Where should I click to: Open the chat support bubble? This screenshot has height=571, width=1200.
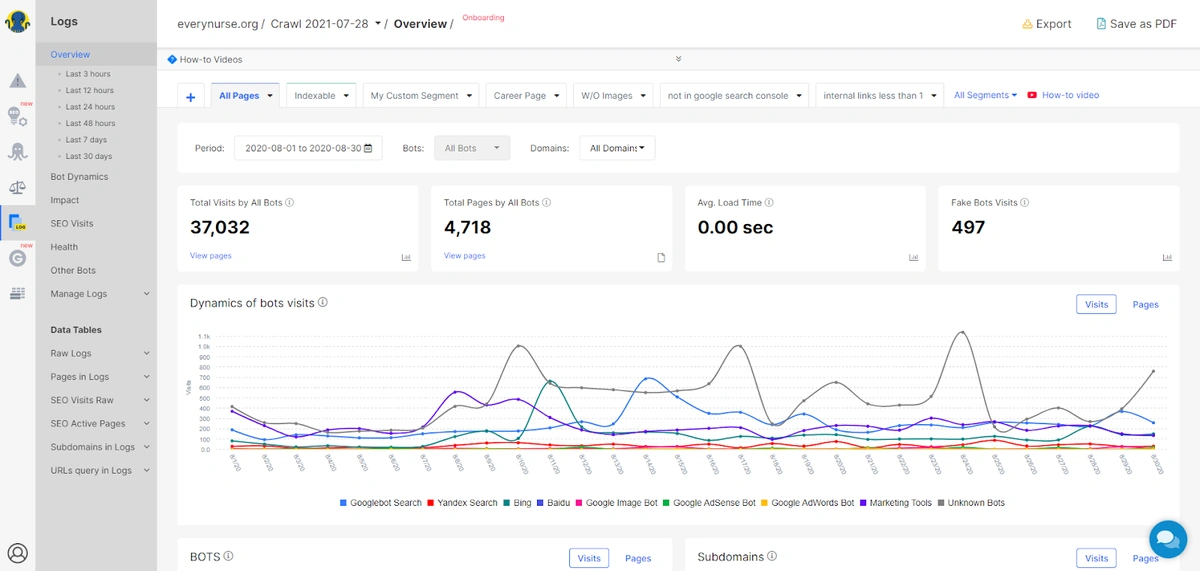(x=1167, y=538)
